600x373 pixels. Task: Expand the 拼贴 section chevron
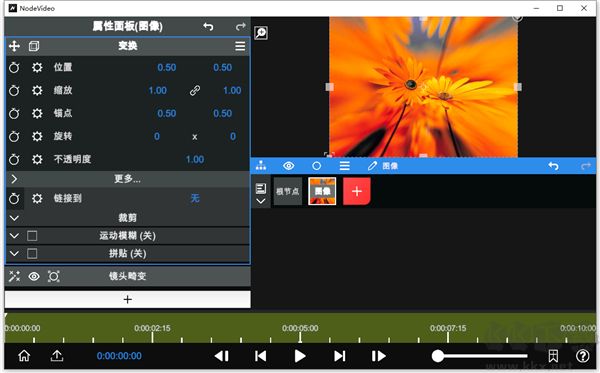click(14, 253)
